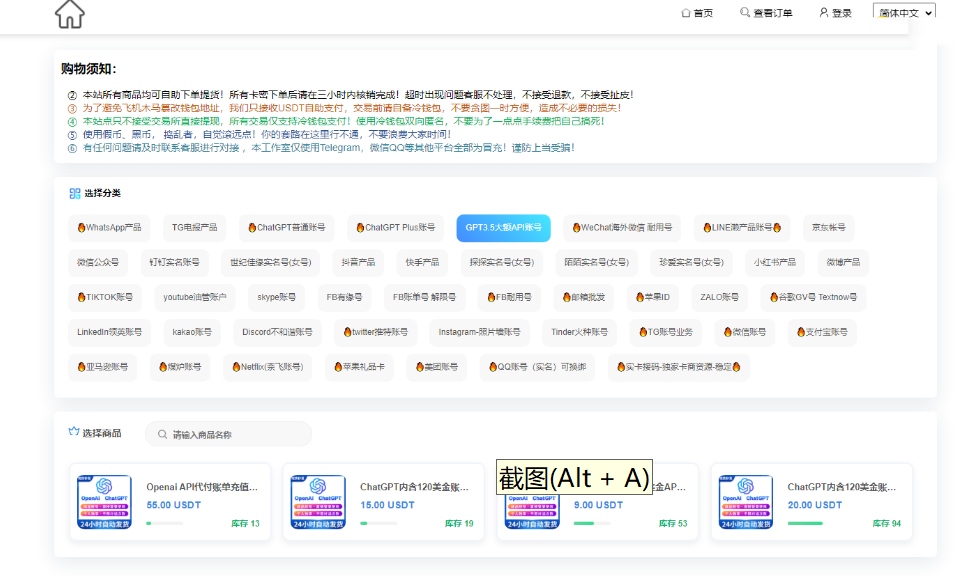
Task: Select the 亚马逊账号 category
Action: point(103,368)
